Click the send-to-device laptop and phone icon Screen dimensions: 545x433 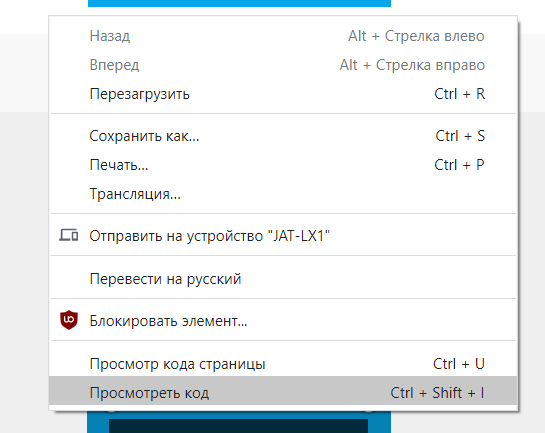coord(68,235)
